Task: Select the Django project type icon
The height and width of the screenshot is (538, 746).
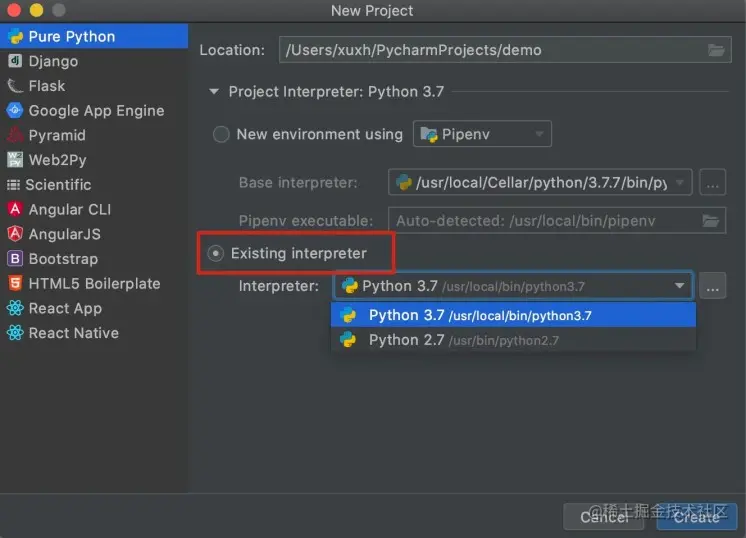Action: (x=15, y=61)
